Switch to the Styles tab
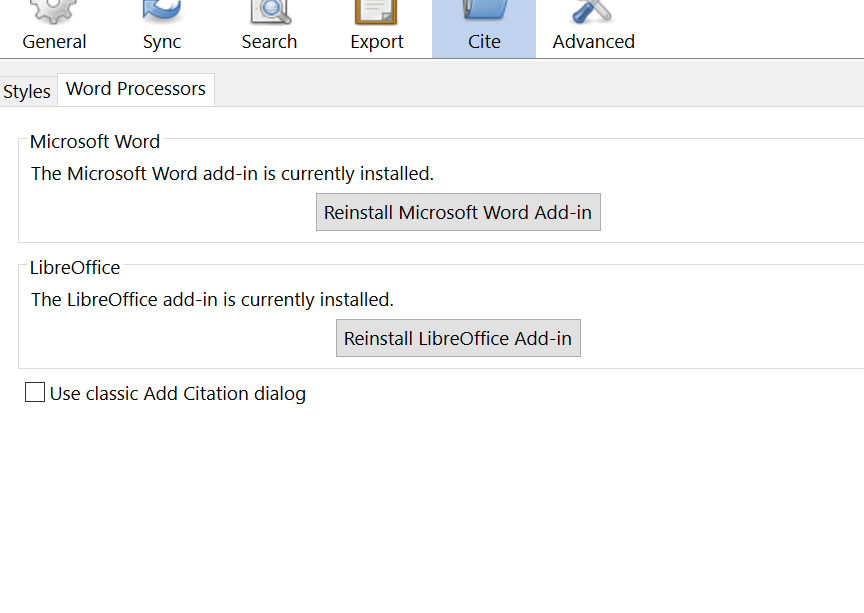The image size is (864, 613). [27, 91]
